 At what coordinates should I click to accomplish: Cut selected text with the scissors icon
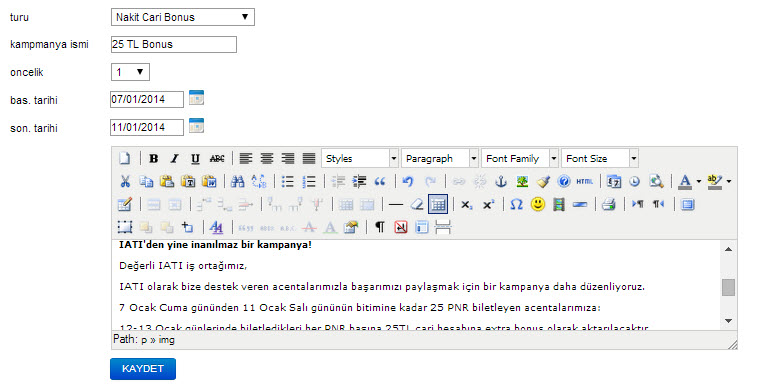[x=125, y=182]
